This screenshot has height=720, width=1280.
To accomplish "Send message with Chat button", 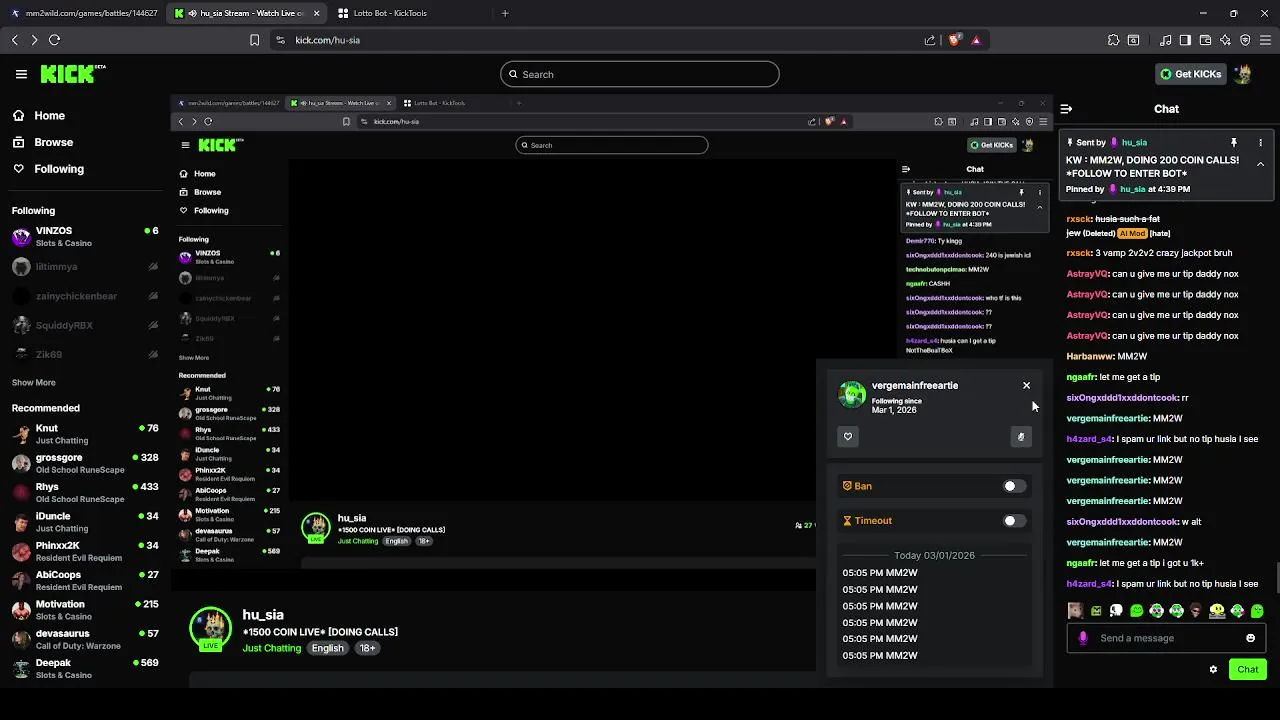I will [1248, 670].
